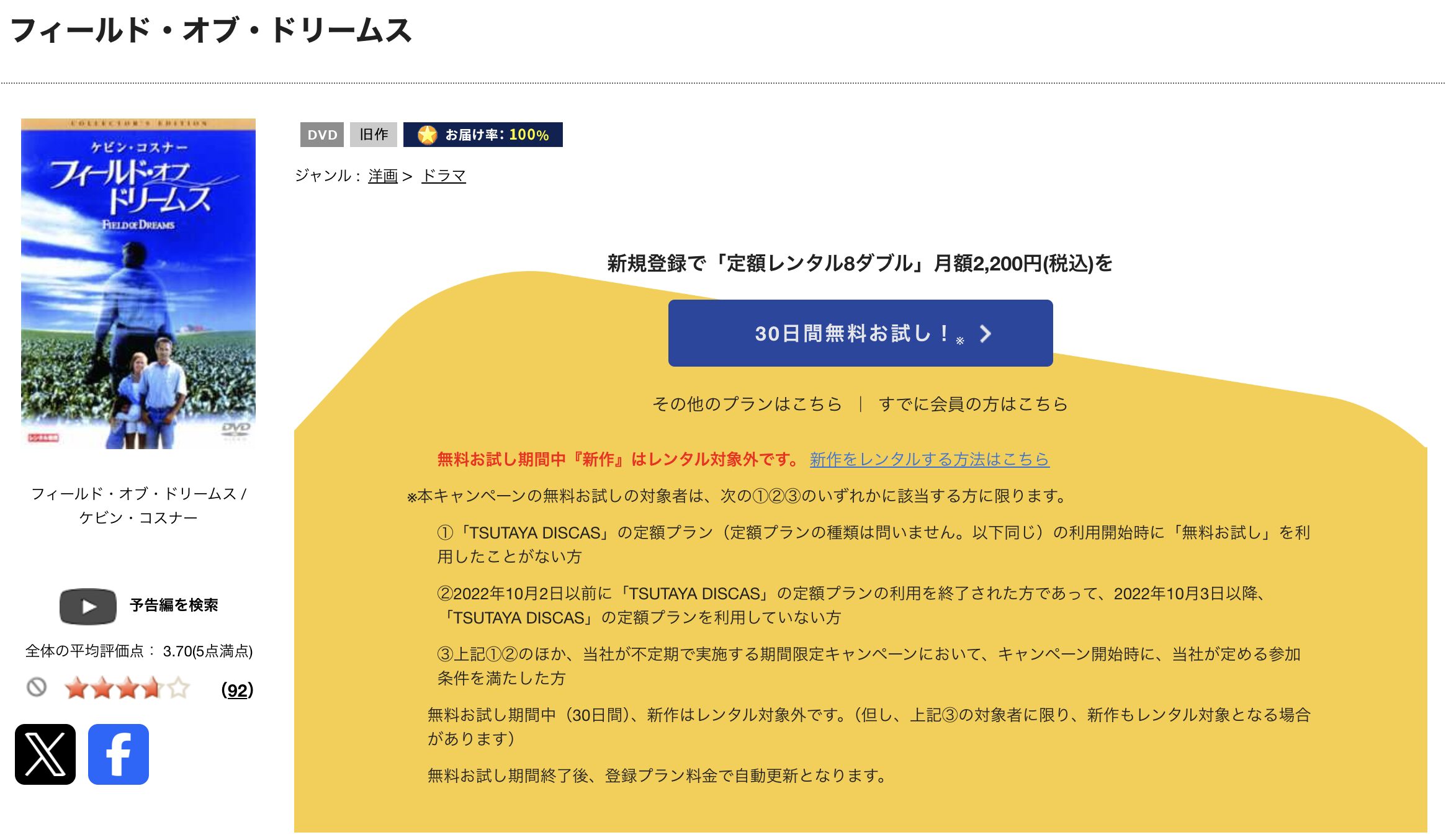The image size is (1446, 840).
Task: Open the Field of Dreams DVD cover
Action: tap(138, 284)
